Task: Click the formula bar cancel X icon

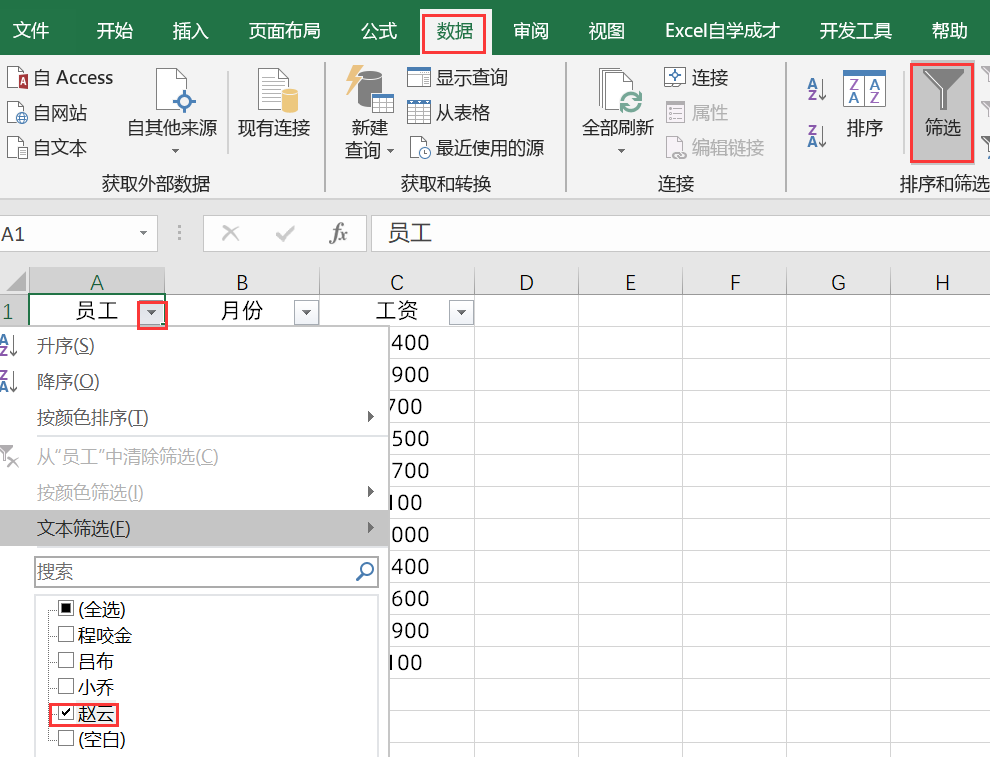Action: [x=230, y=234]
